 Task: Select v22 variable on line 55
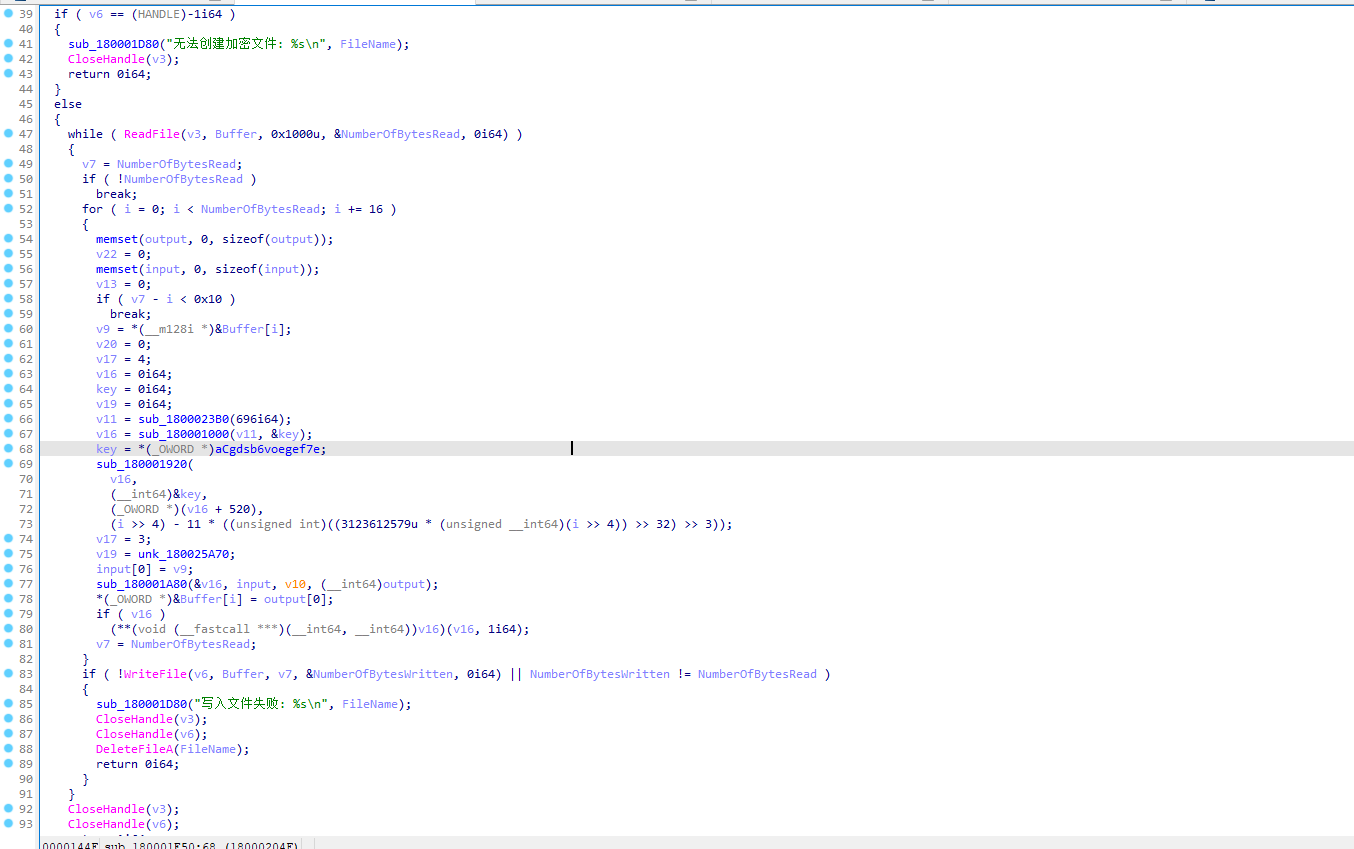[106, 254]
